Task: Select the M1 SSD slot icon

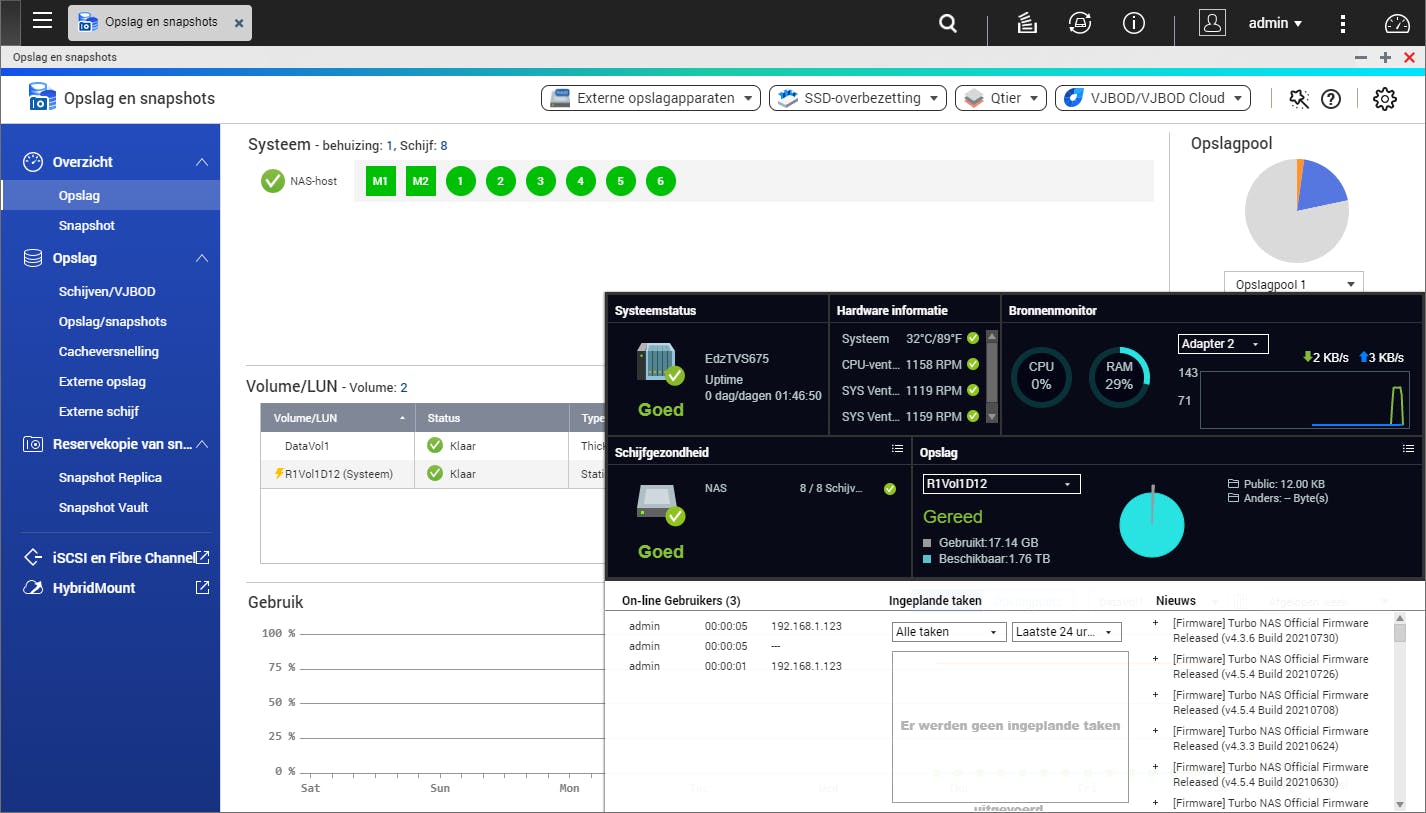Action: click(380, 181)
